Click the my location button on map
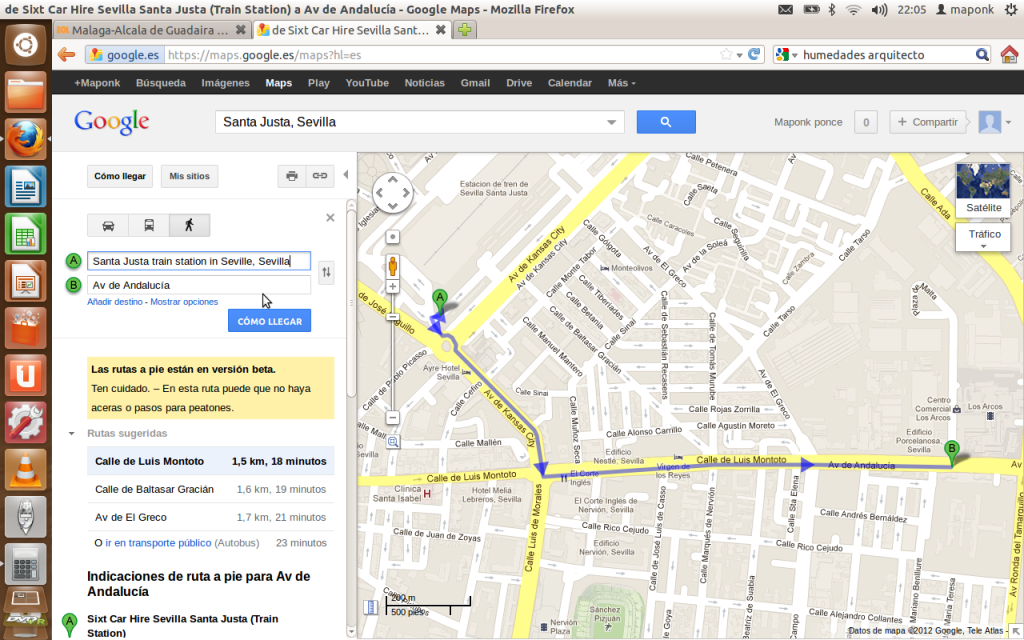1024x640 pixels. [392, 237]
